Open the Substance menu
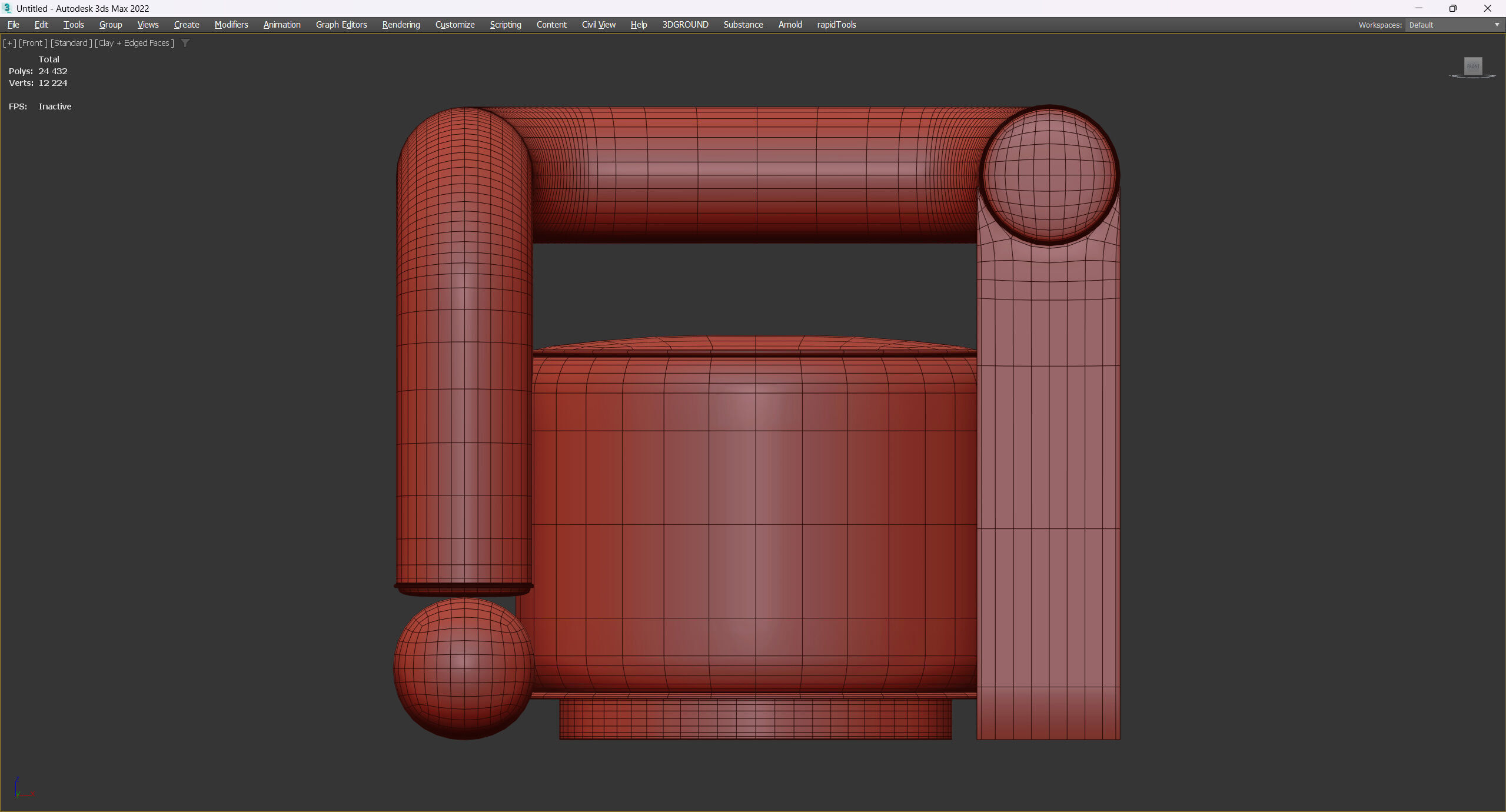The height and width of the screenshot is (812, 1506). click(743, 25)
